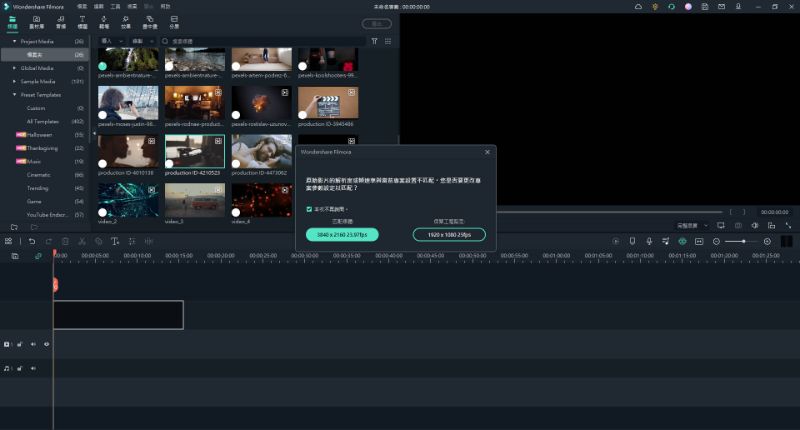Viewport: 800px width, 430px height.
Task: Open the Audio tab with music note
Action: (x=61, y=22)
